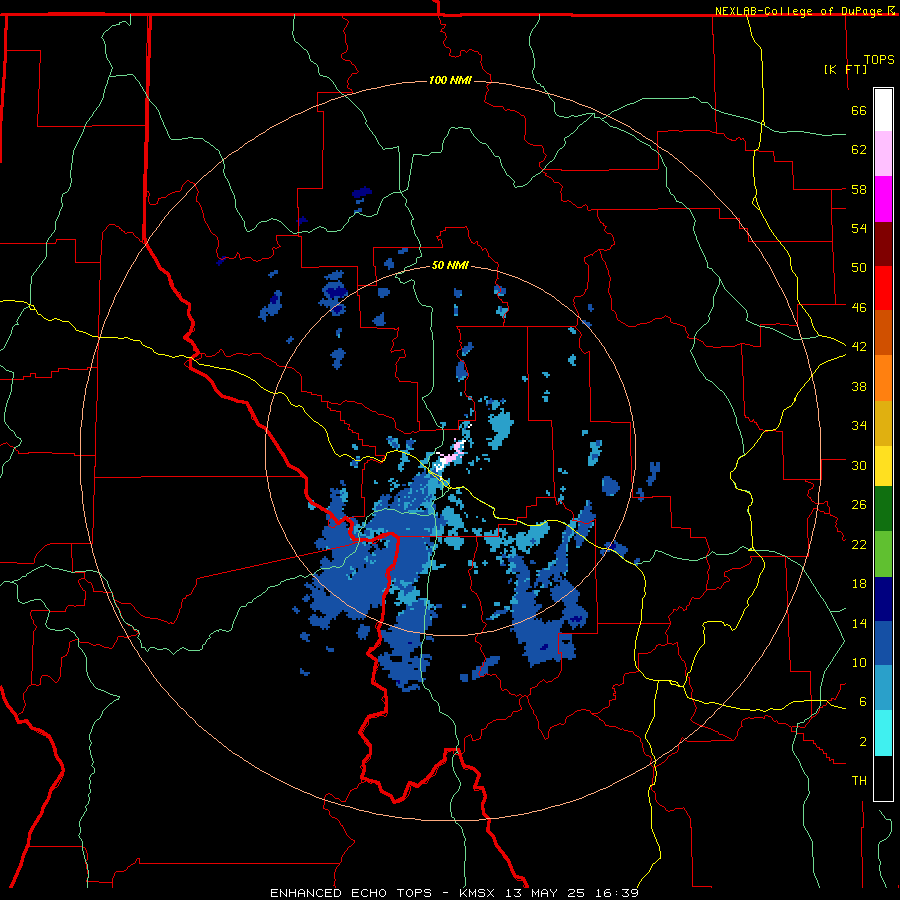Screen dimensions: 900x900
Task: Click the 'NEXLAB-College of DuPage' credit text
Action: (x=800, y=11)
